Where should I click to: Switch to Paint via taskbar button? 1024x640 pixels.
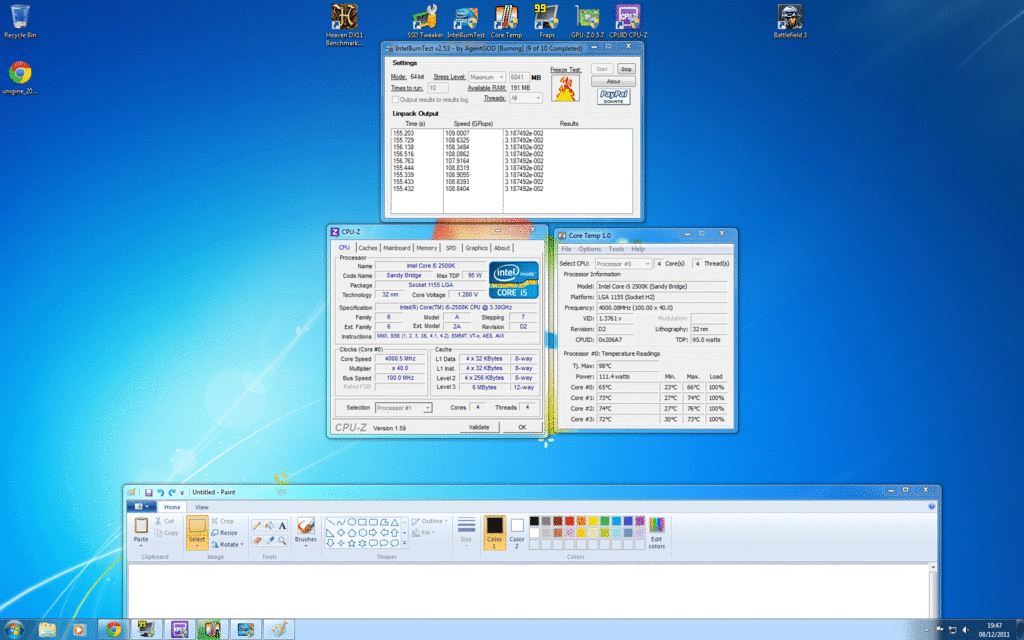279,630
